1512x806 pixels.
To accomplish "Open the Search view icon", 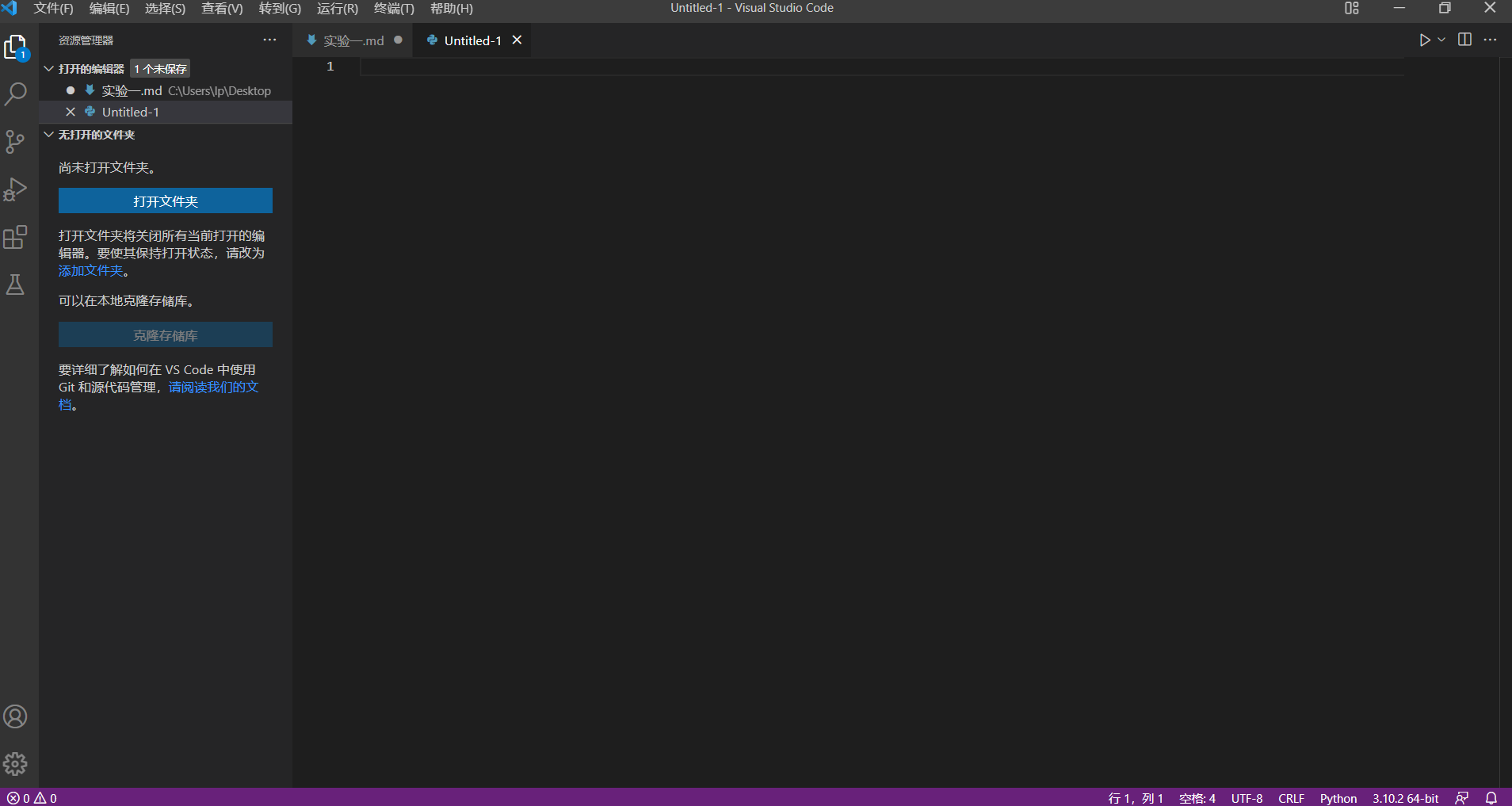I will 16,94.
